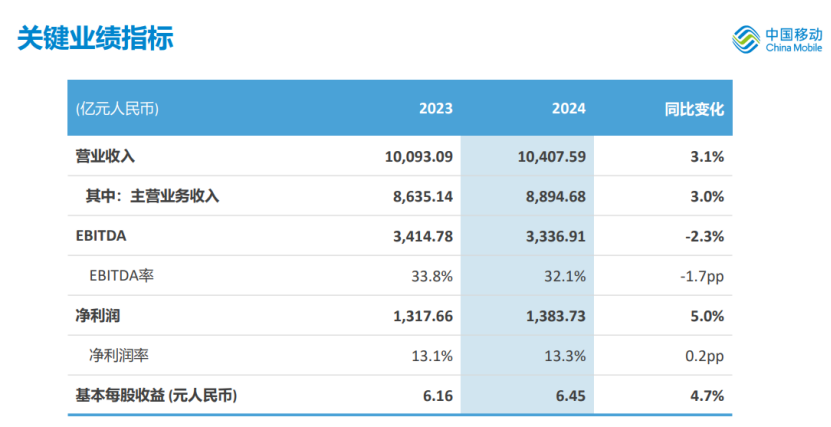Image resolution: width=831 pixels, height=427 pixels.
Task: Select the 其中：主营业务收入 row label
Action: click(152, 196)
